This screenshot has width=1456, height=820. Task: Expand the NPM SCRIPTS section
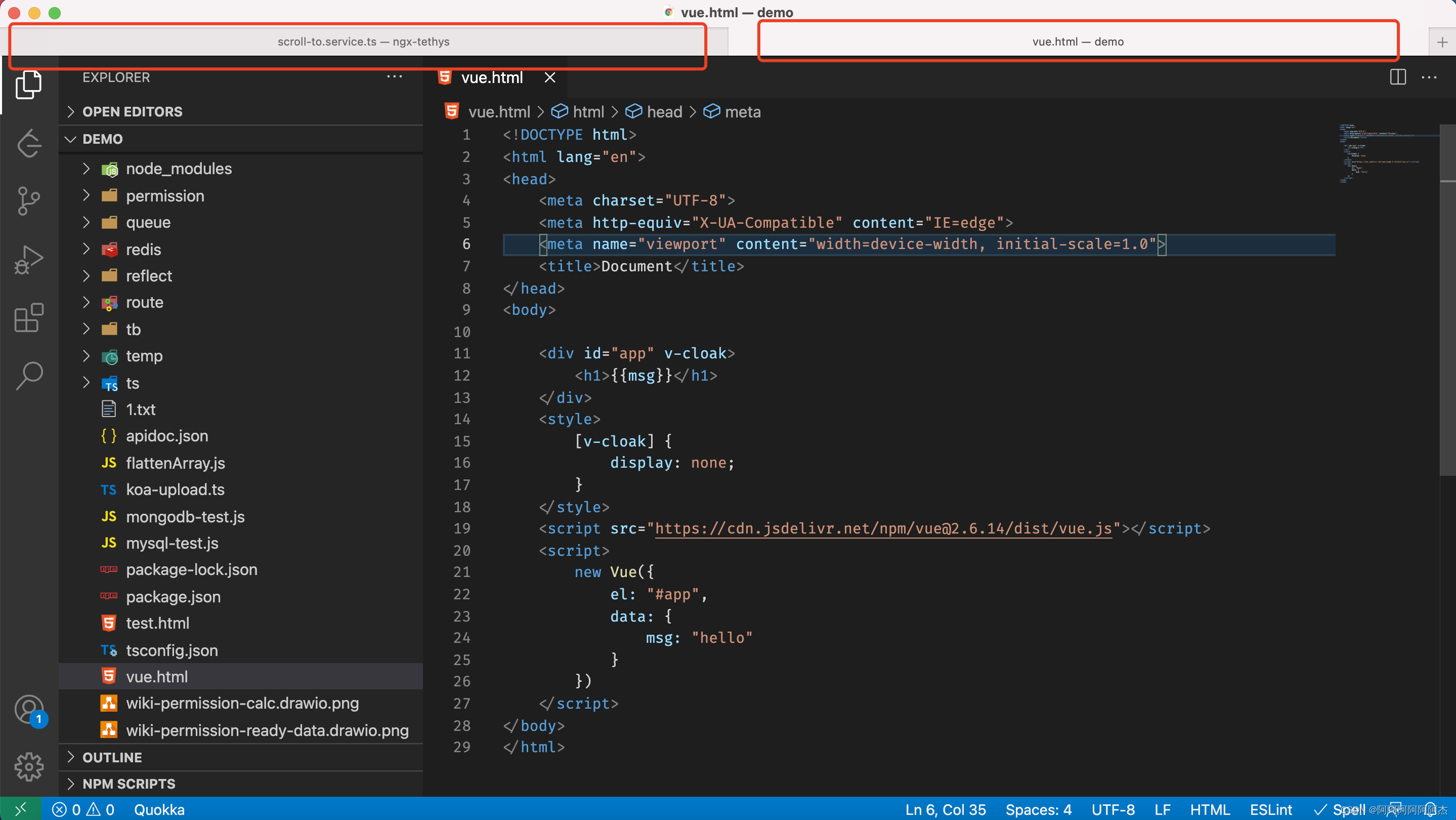coord(241,784)
